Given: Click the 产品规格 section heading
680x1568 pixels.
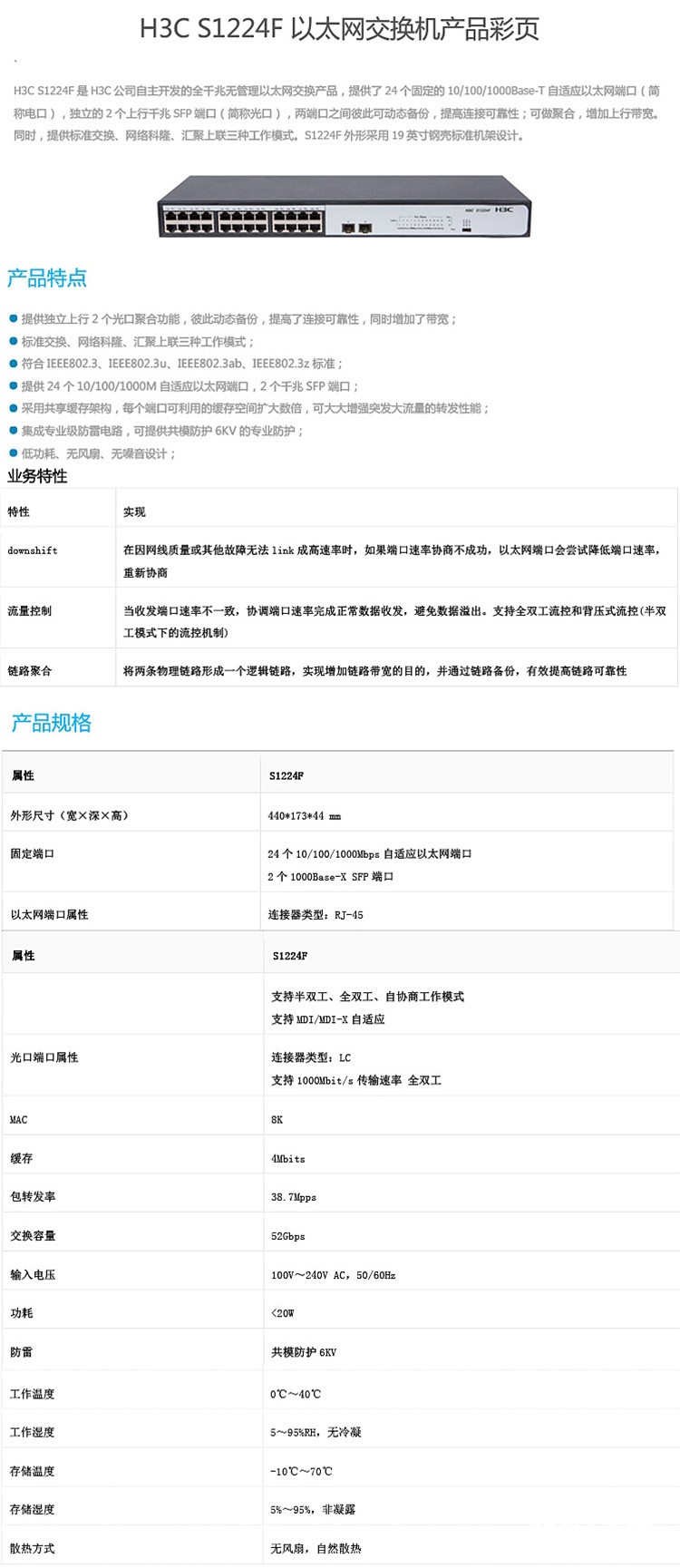Looking at the screenshot, I should tap(52, 723).
